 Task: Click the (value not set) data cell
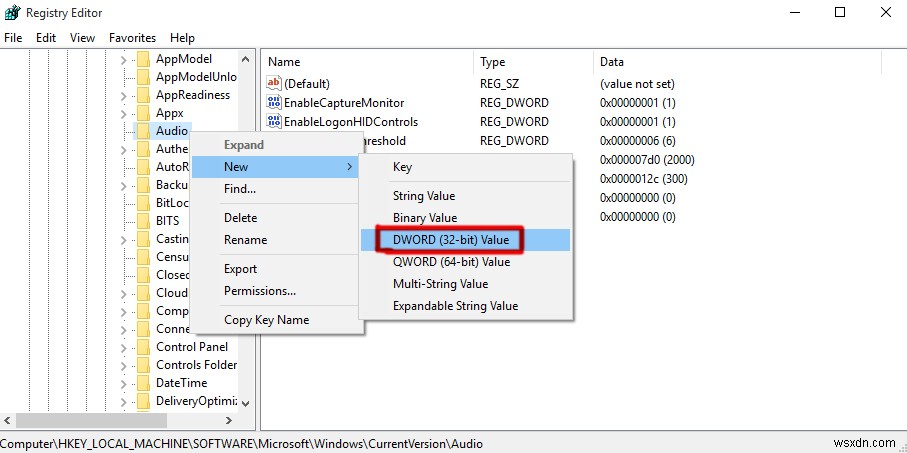click(637, 84)
